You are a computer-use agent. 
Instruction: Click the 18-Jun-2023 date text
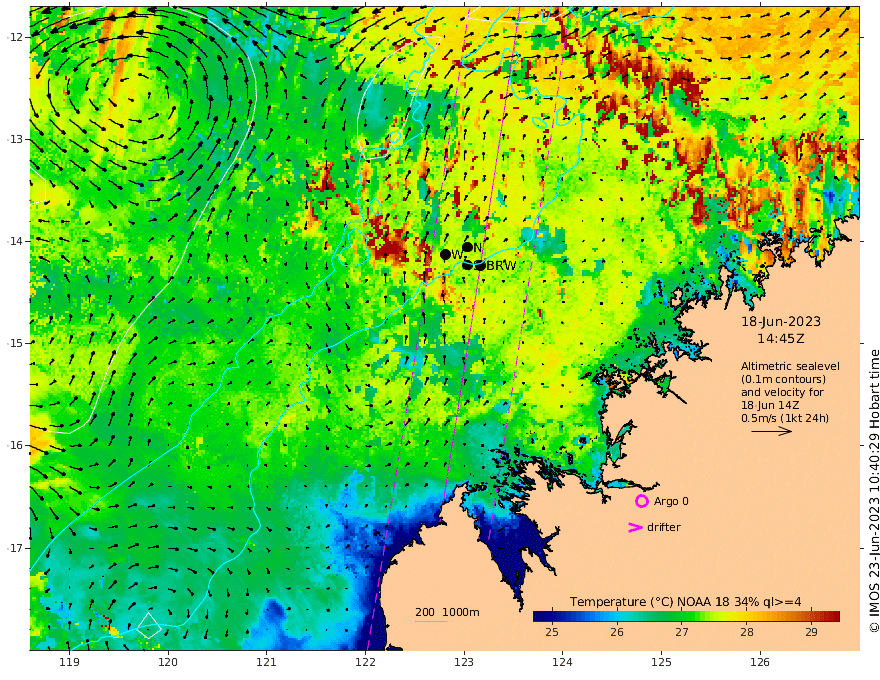point(781,321)
